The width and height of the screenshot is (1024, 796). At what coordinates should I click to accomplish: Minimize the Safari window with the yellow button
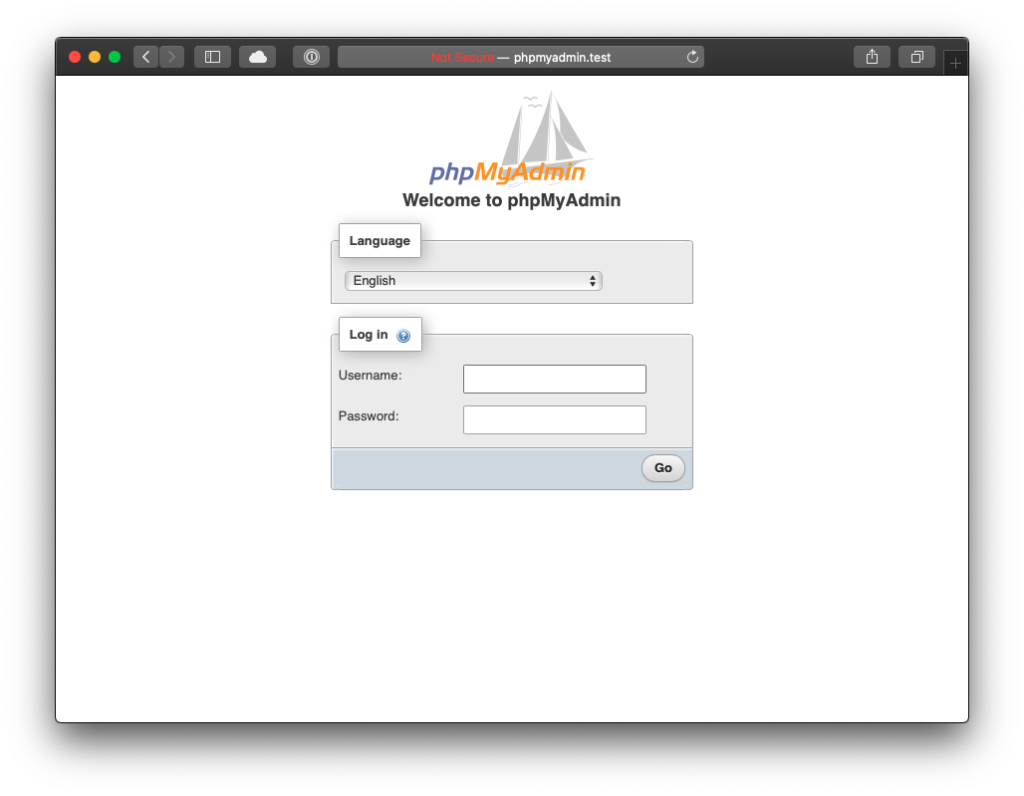(95, 57)
